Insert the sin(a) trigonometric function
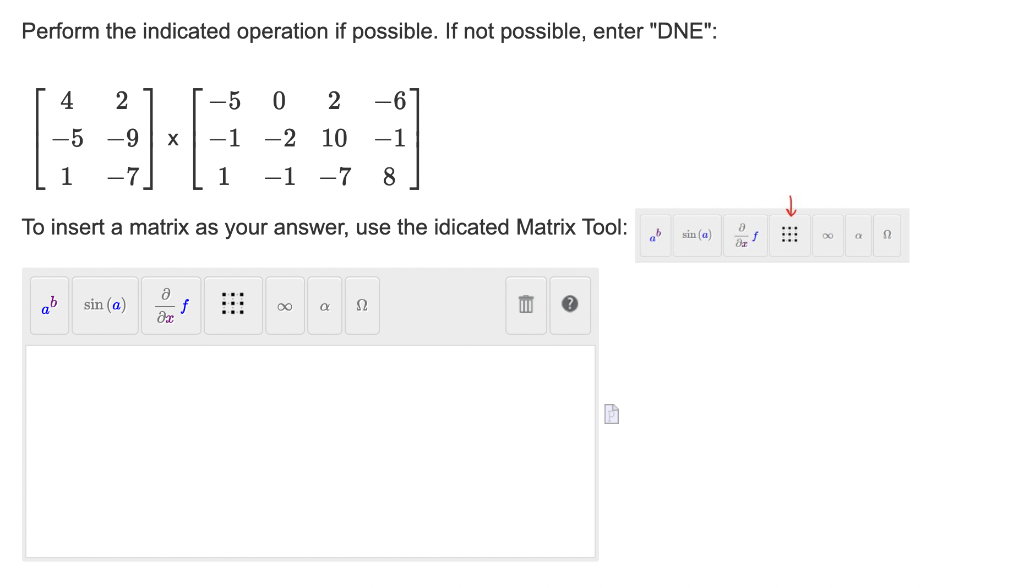This screenshot has height=588, width=1024. click(x=105, y=305)
